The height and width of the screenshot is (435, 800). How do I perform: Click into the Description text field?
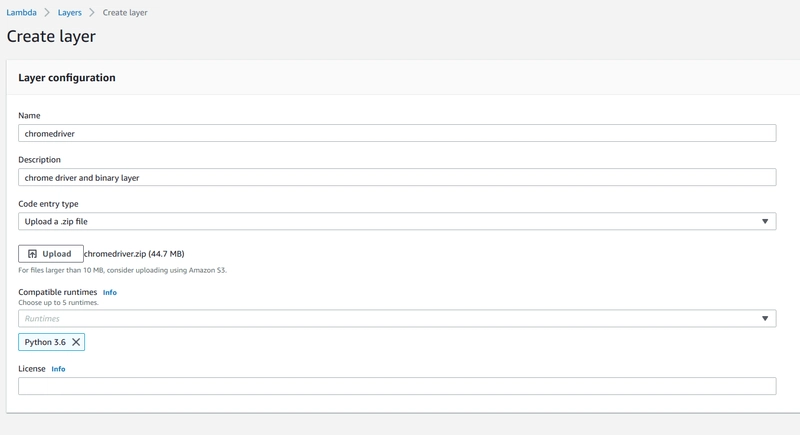pos(396,177)
